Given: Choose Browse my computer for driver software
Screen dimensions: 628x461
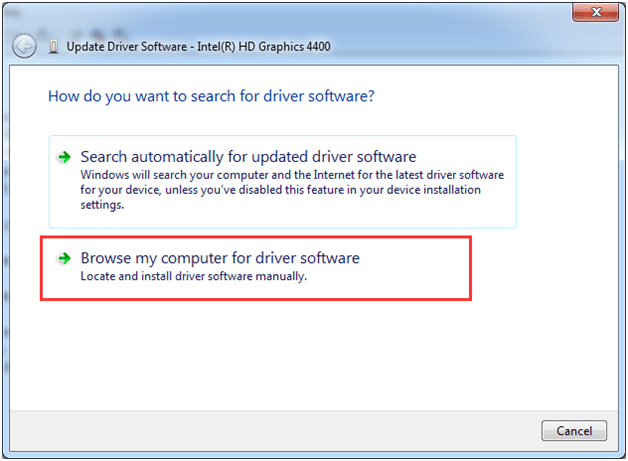Looking at the screenshot, I should (x=220, y=258).
